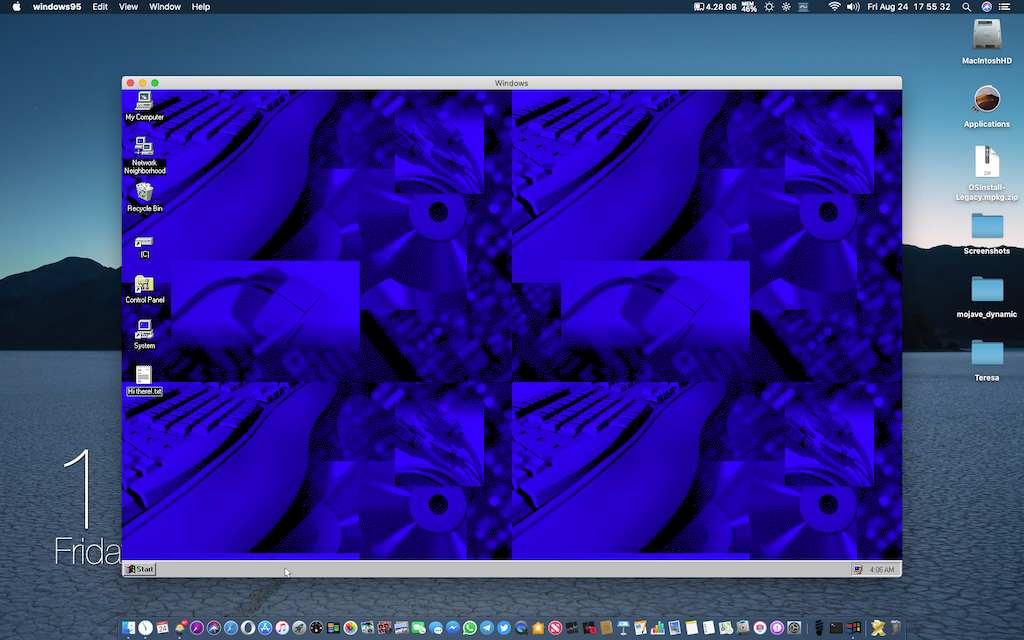
Task: Open the Photos app from the Dock
Action: [350, 628]
